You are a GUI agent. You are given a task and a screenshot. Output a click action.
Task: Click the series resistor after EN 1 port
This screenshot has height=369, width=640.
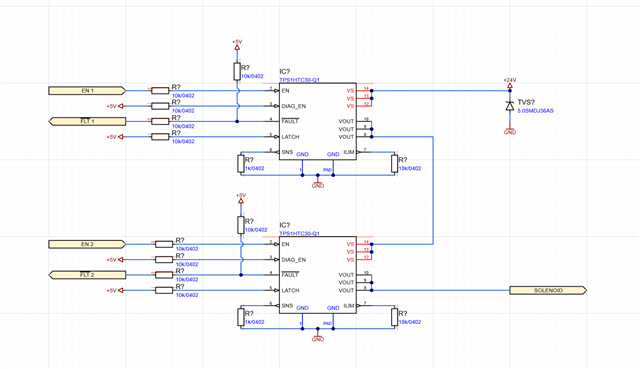point(160,91)
